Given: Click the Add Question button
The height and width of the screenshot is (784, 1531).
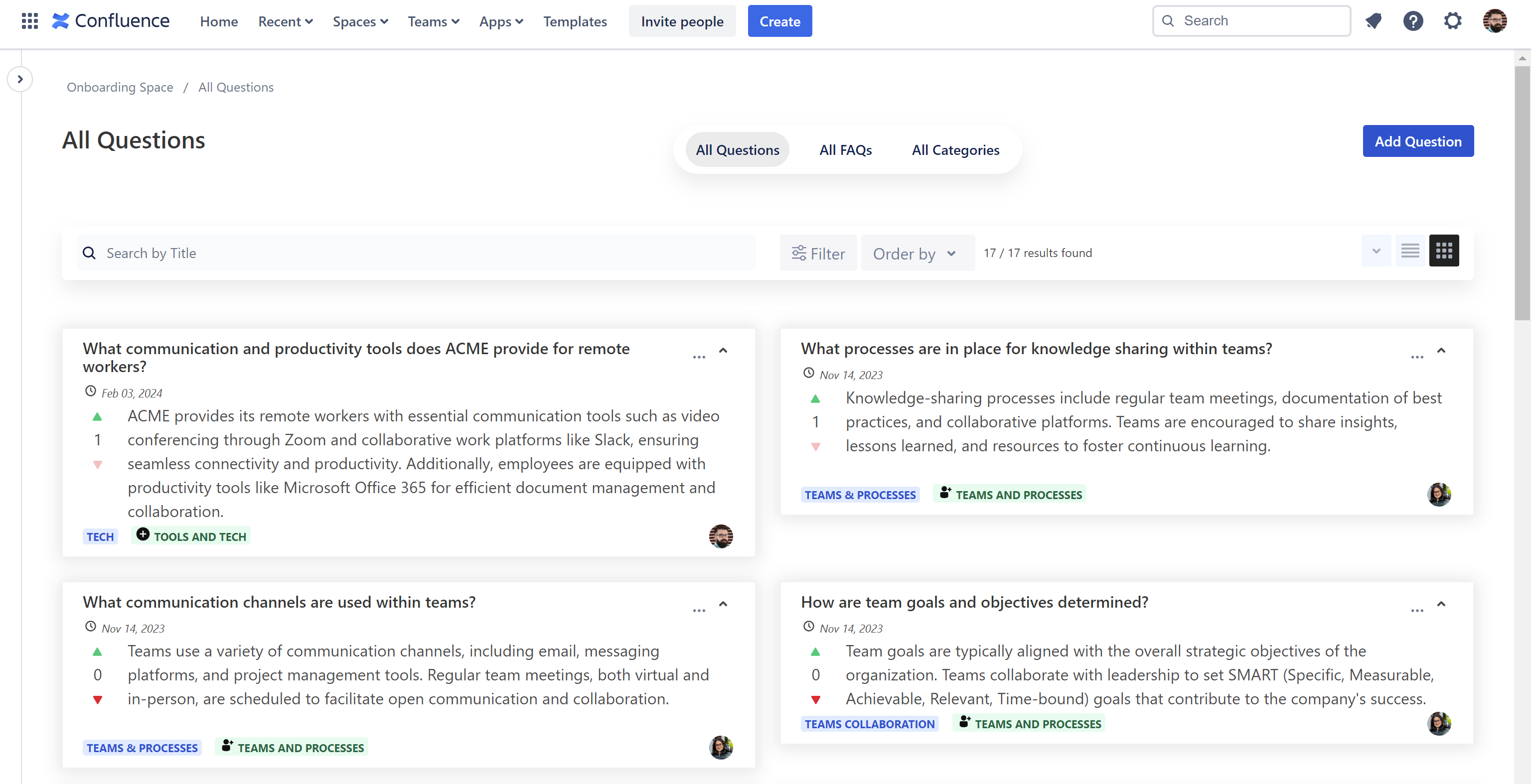Looking at the screenshot, I should (x=1418, y=141).
